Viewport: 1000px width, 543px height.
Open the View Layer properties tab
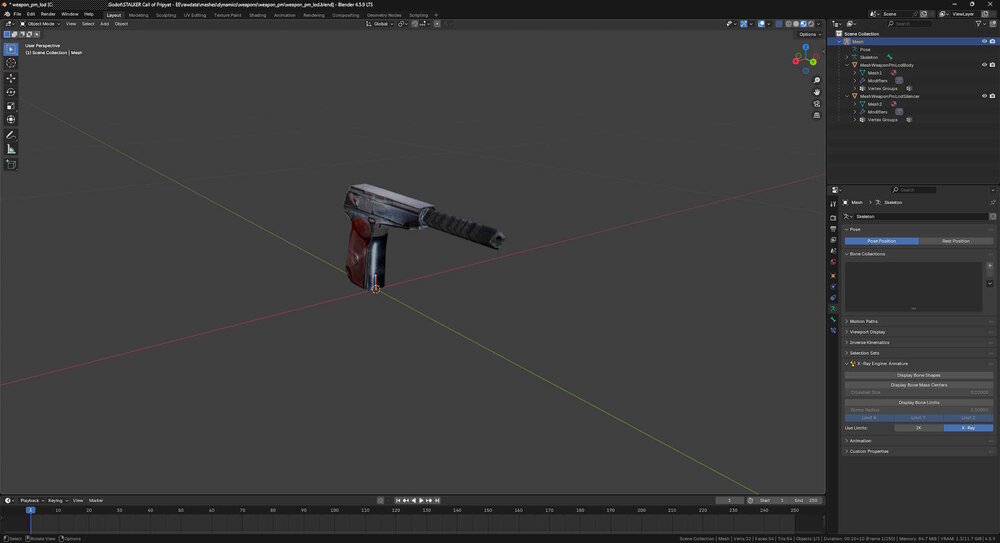click(833, 240)
